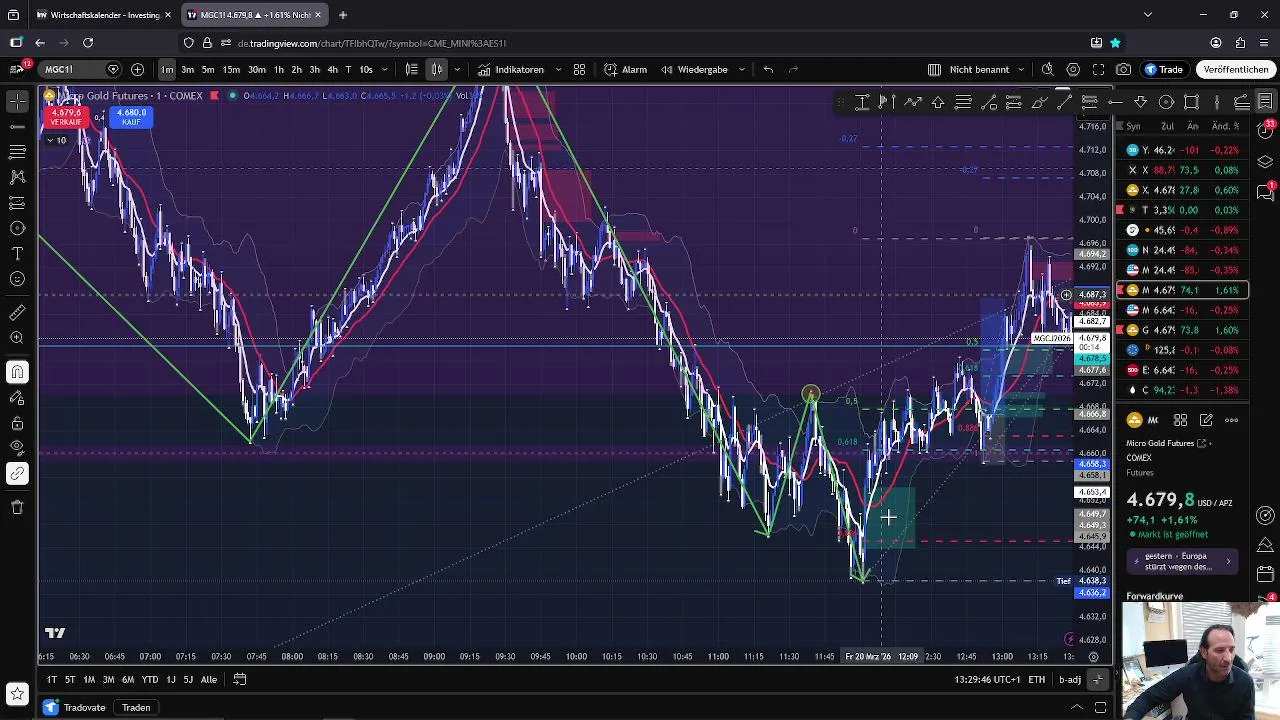The width and height of the screenshot is (1280, 720).
Task: Select the crosshair cursor tool
Action: click(17, 101)
